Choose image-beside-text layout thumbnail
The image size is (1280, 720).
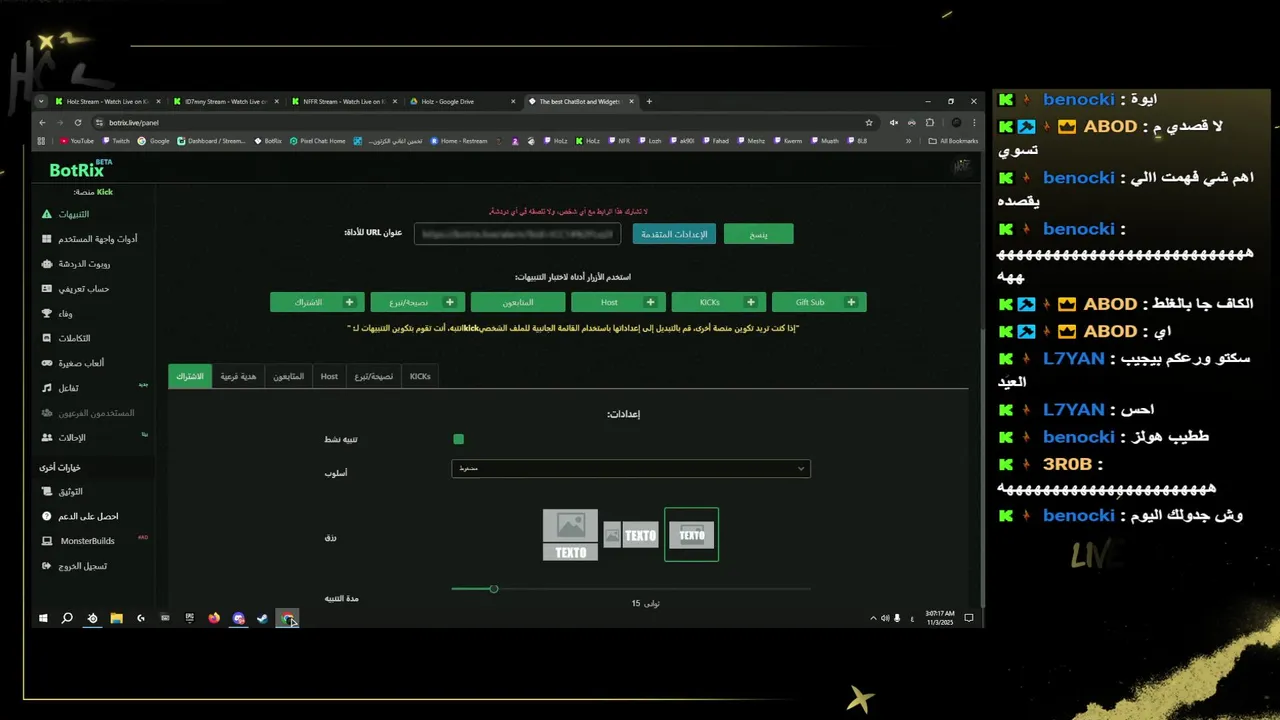[x=631, y=535]
